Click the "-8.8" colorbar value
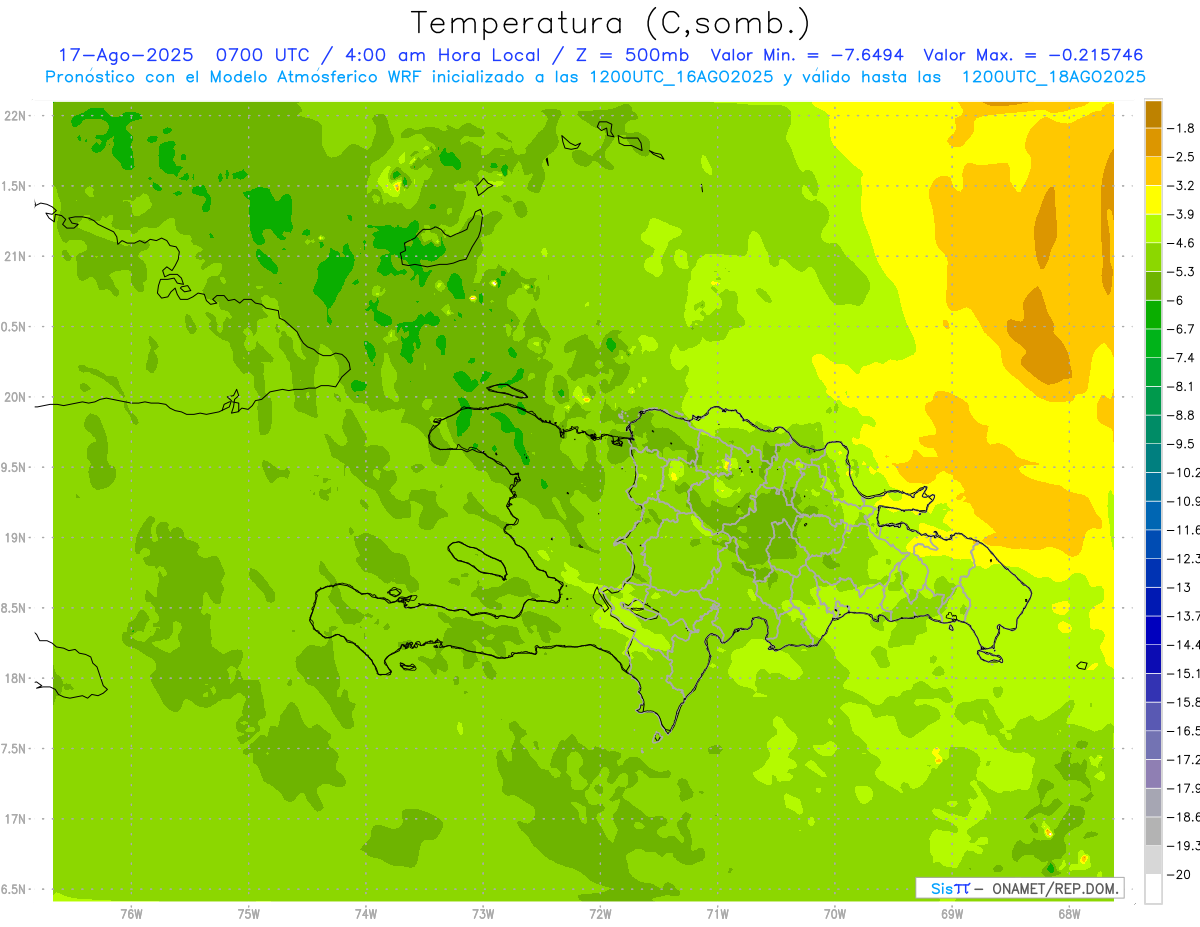The height and width of the screenshot is (927, 1200). 1182,415
